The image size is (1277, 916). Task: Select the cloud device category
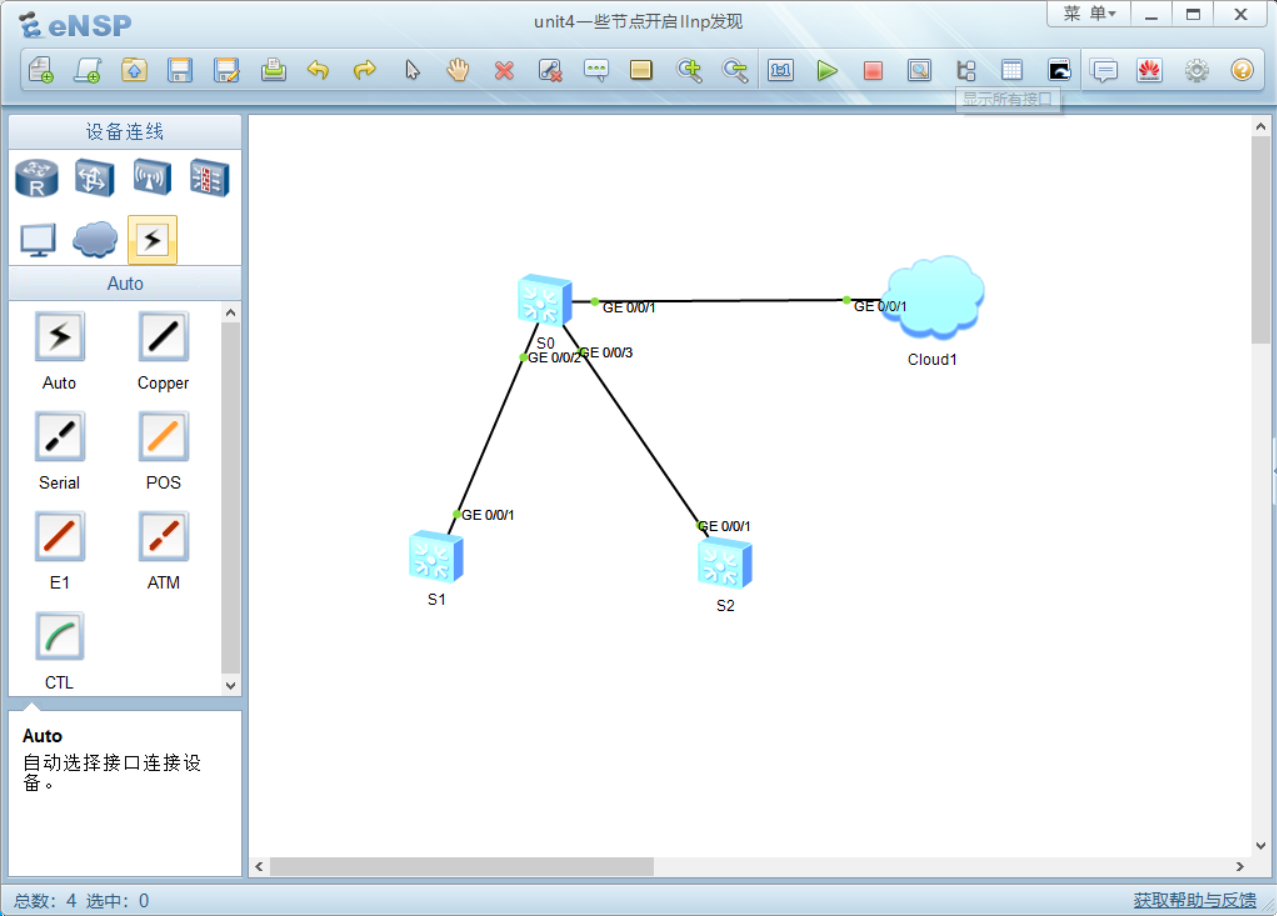pyautogui.click(x=95, y=240)
